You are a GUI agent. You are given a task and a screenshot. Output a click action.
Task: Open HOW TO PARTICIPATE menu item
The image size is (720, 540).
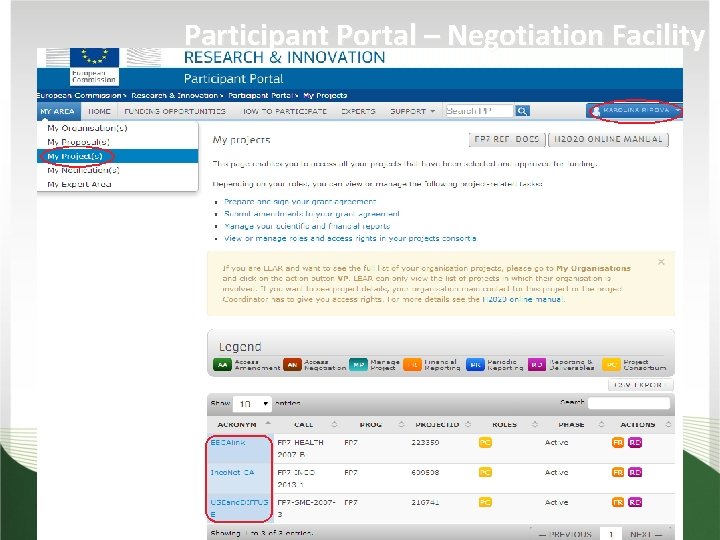click(x=284, y=111)
